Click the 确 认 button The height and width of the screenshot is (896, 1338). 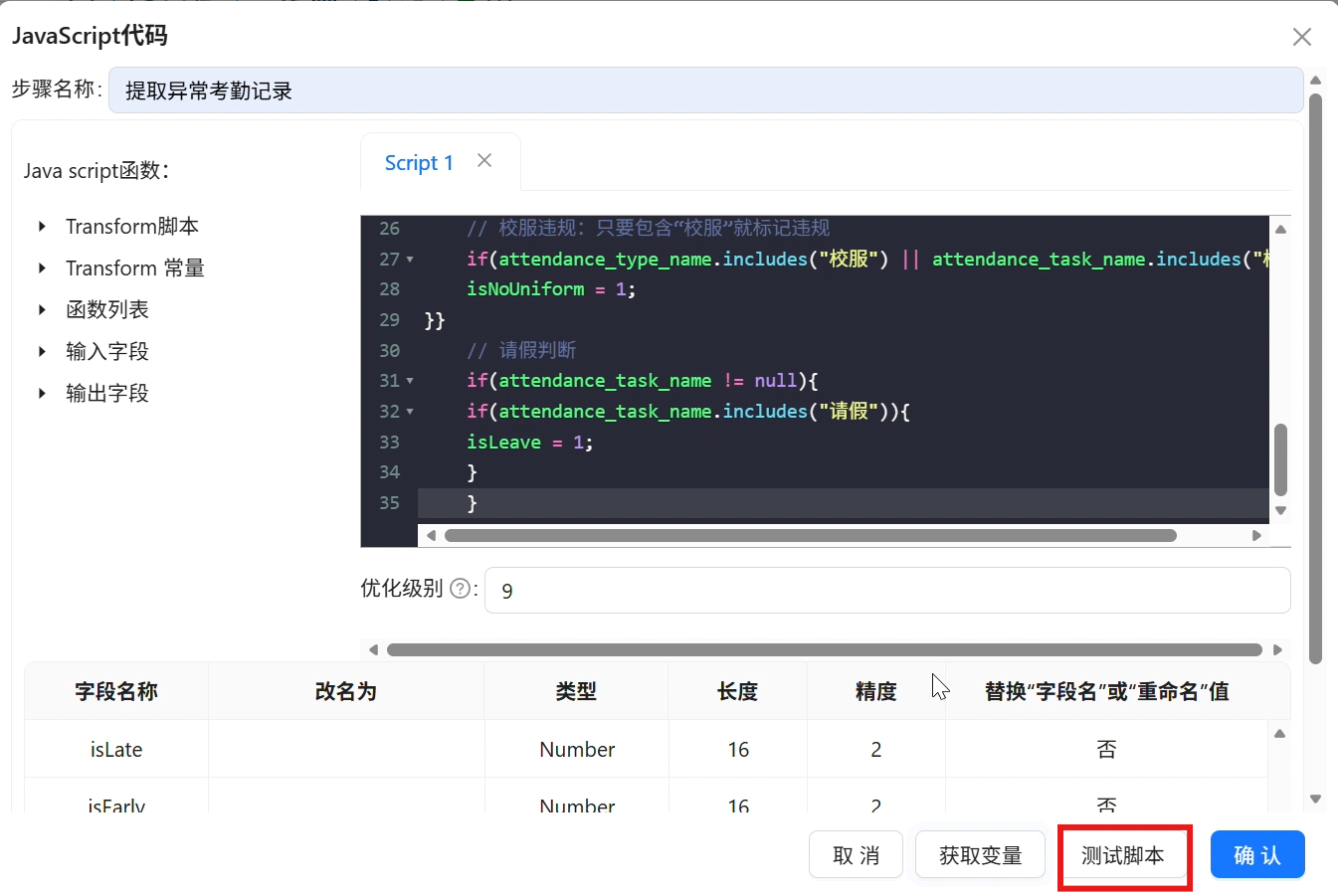click(1257, 855)
